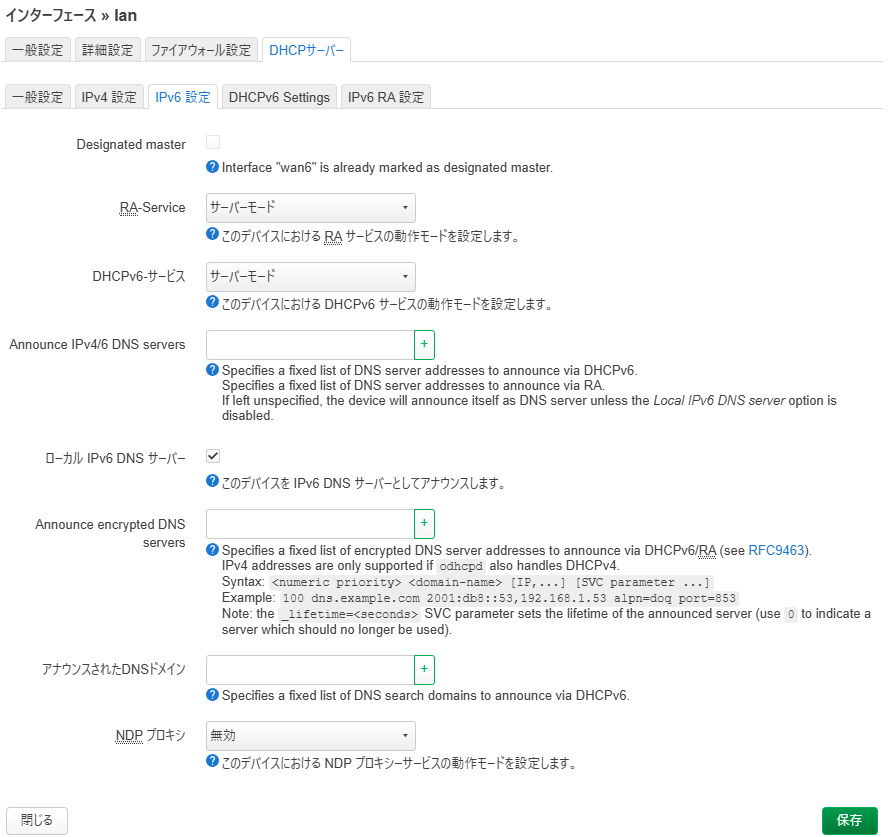Add entry with plus for Announce encrypted DNS servers

(424, 524)
